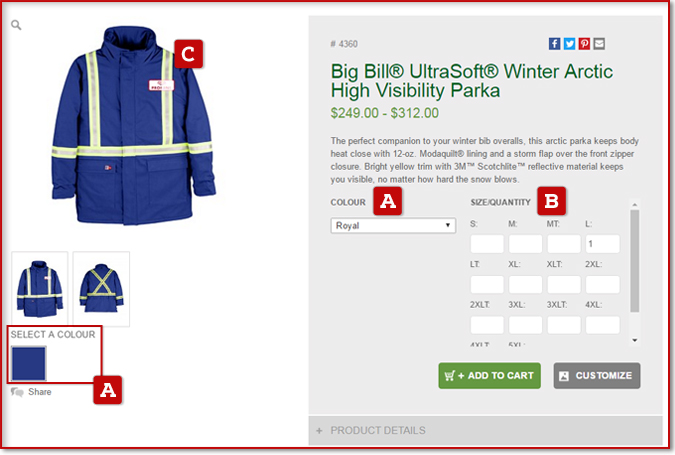675x455 pixels.
Task: Click the magnifier zoom icon above parka
Action: (16, 25)
